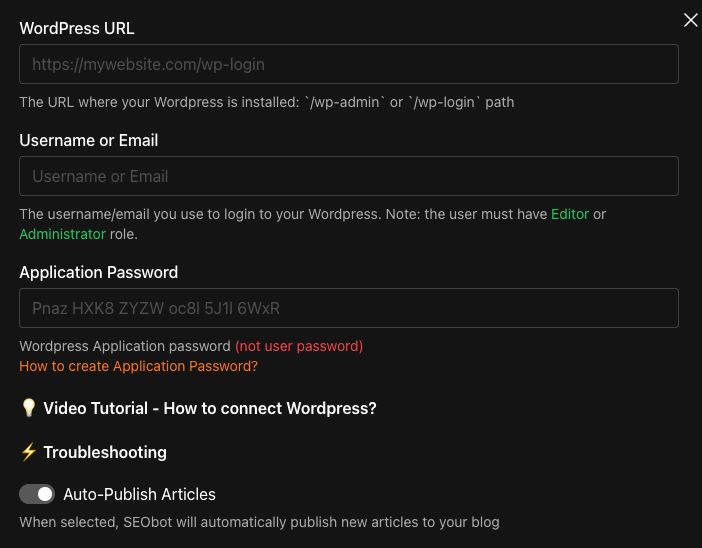Expand the Video Tutorial section
The width and height of the screenshot is (702, 548).
210,408
